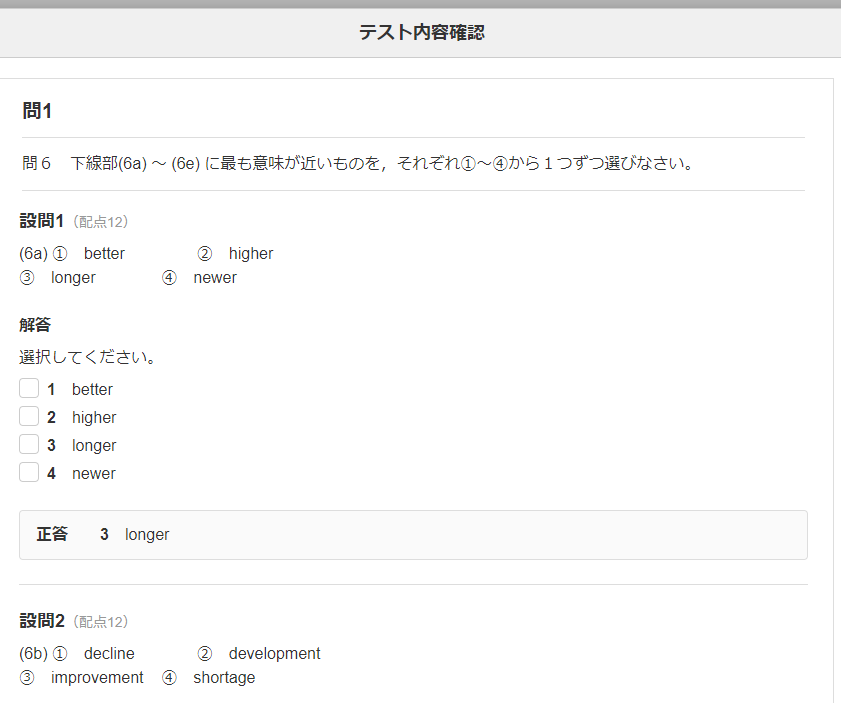841x703 pixels.
Task: Click the 問1 heading
Action: [x=37, y=111]
